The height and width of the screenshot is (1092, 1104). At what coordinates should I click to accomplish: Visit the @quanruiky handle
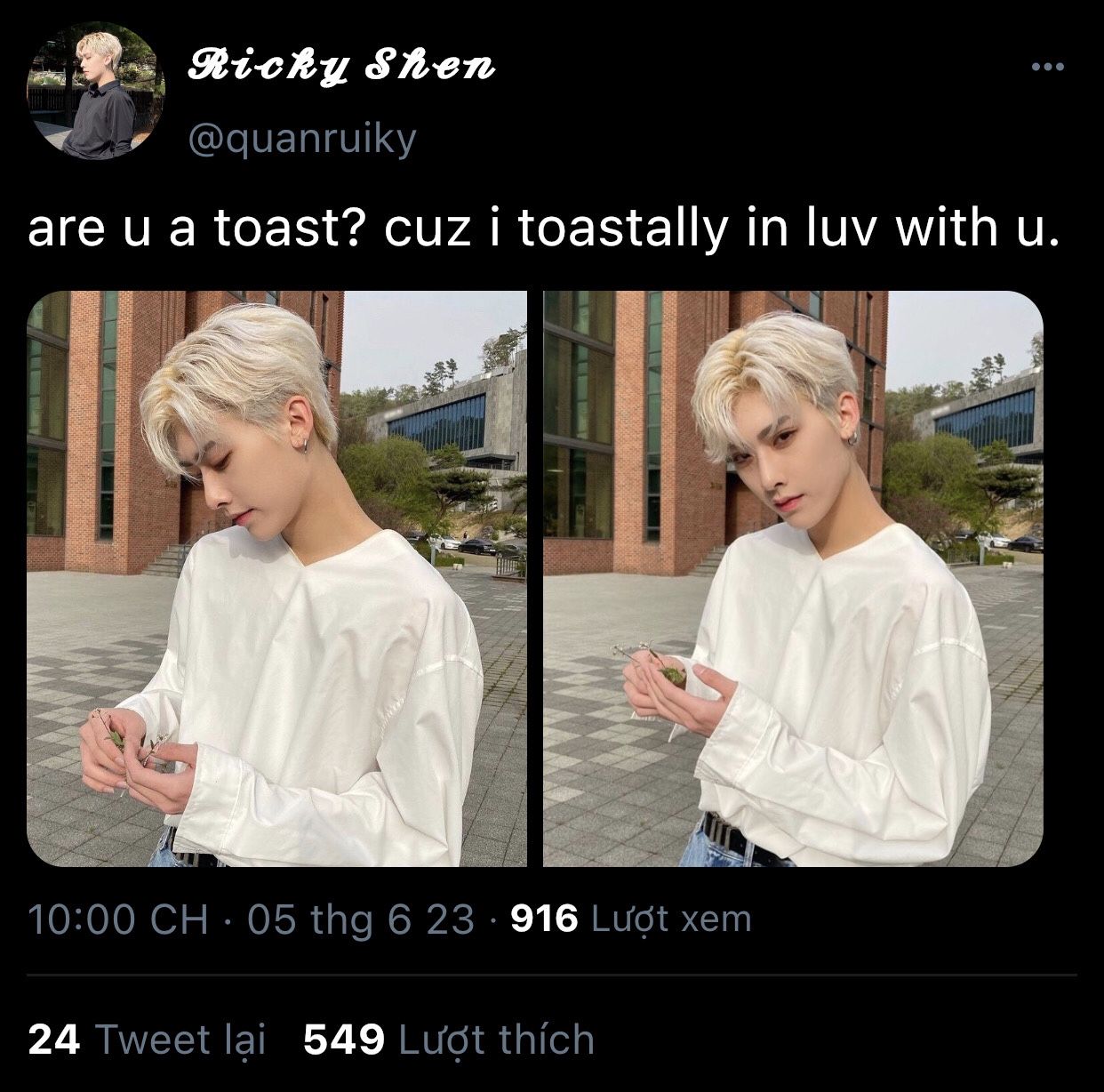coord(302,139)
